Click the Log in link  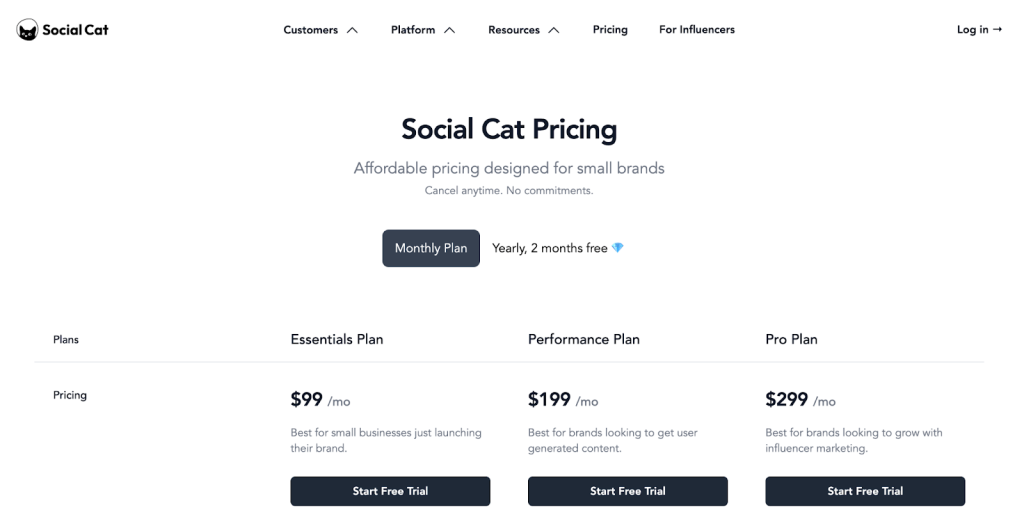(x=979, y=30)
